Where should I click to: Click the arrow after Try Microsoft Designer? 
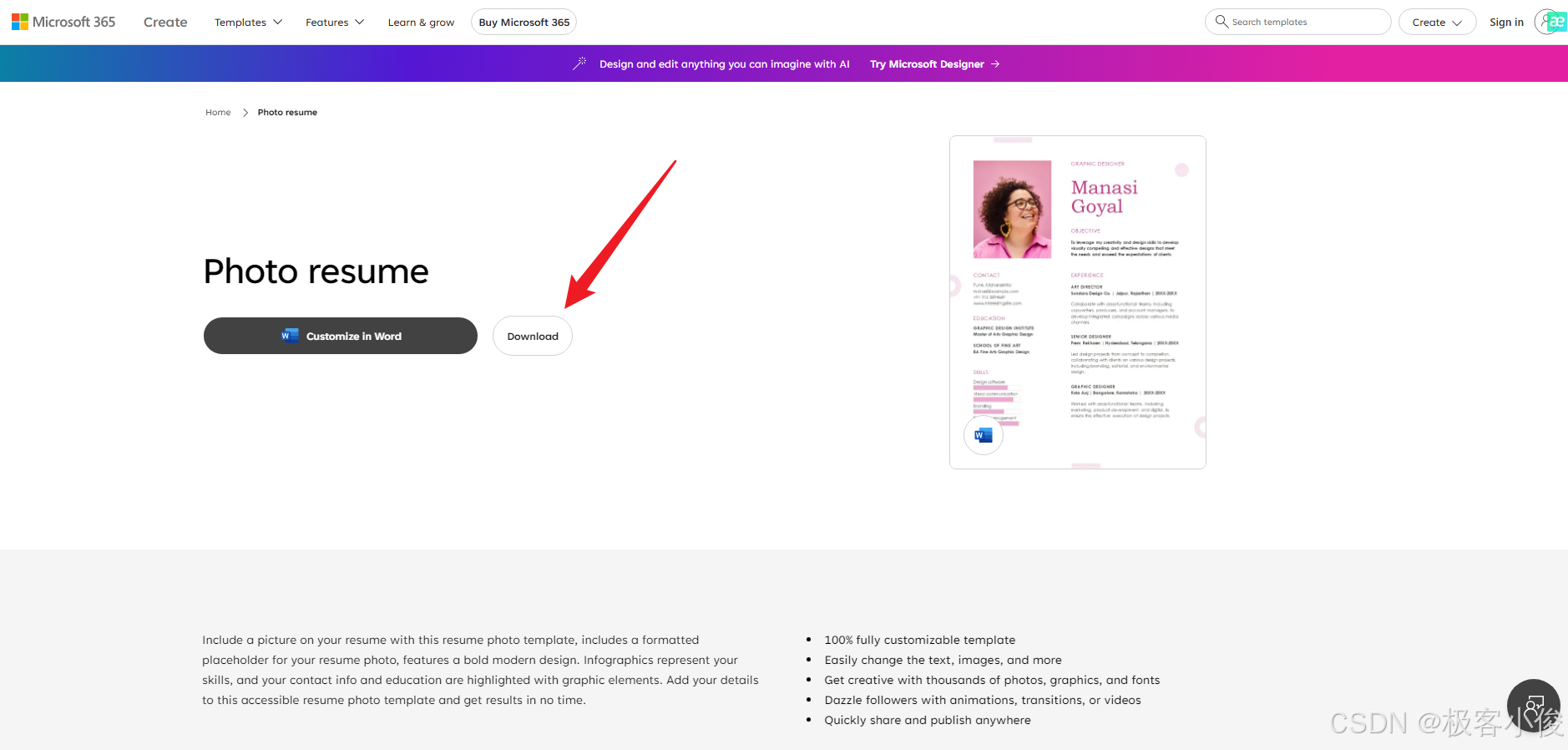[995, 63]
